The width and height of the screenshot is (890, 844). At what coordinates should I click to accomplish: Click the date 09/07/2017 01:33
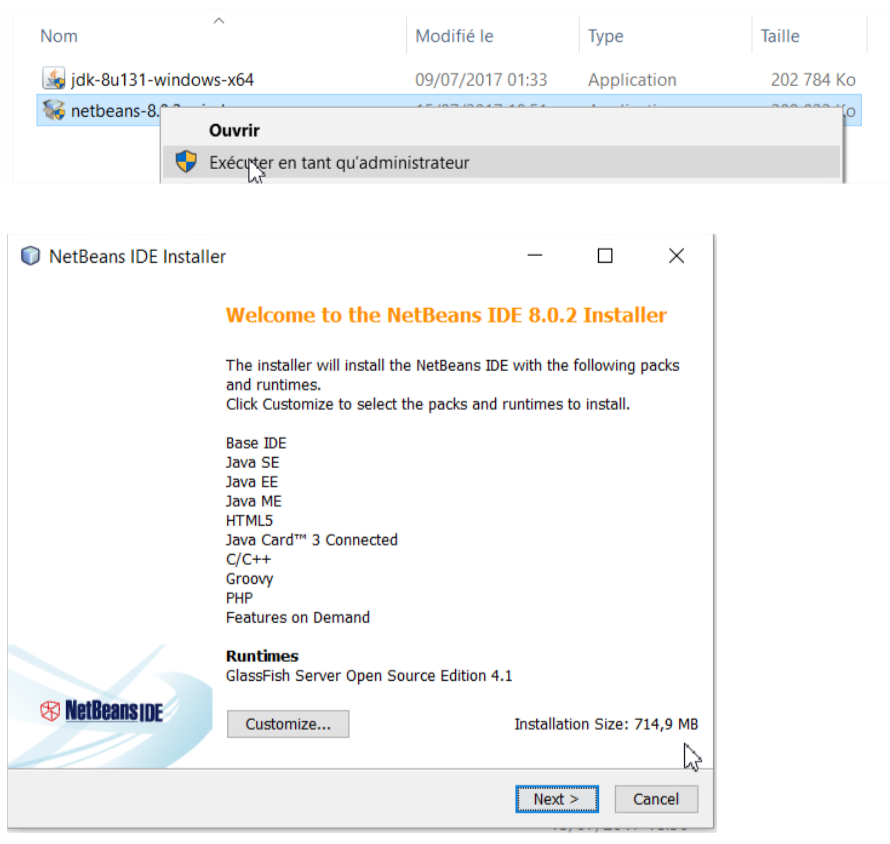(481, 80)
